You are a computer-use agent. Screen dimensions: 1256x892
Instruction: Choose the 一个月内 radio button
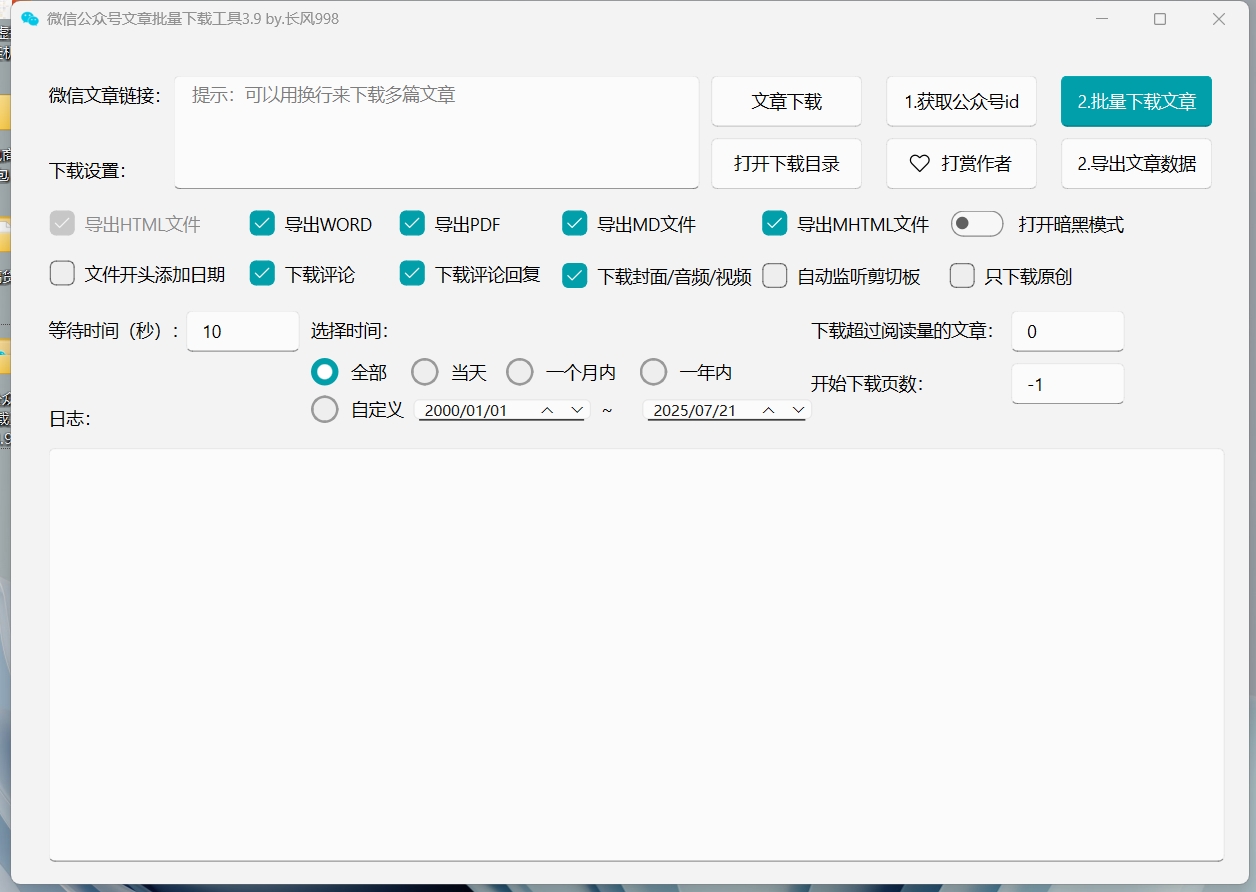coord(520,372)
